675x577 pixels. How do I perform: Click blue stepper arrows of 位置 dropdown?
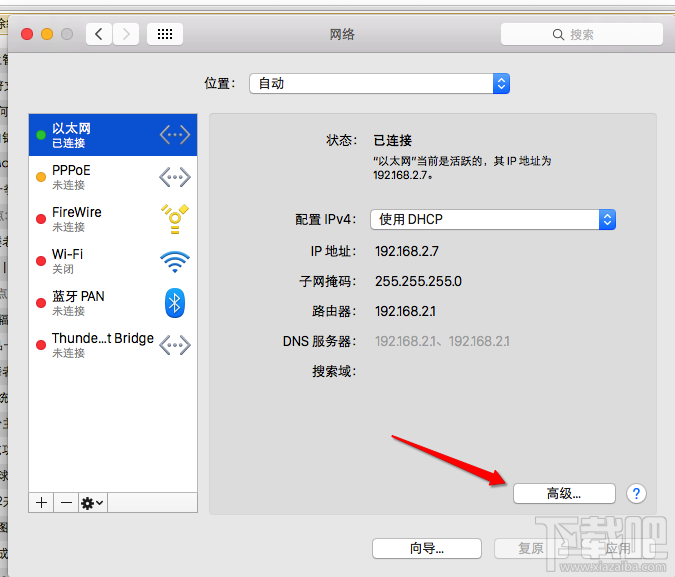point(501,84)
